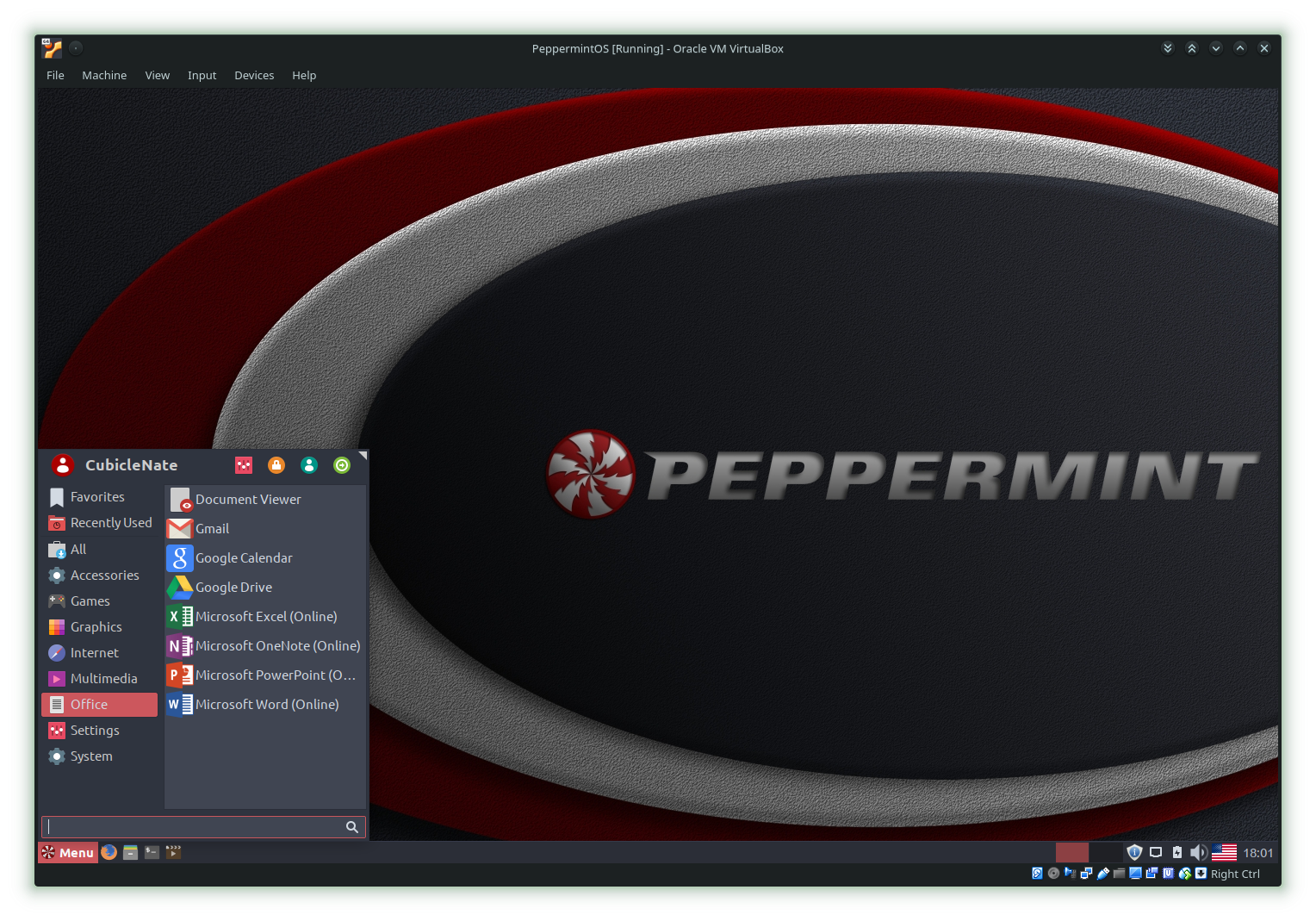
Task: Lock the screen using the padlock icon
Action: tap(276, 465)
